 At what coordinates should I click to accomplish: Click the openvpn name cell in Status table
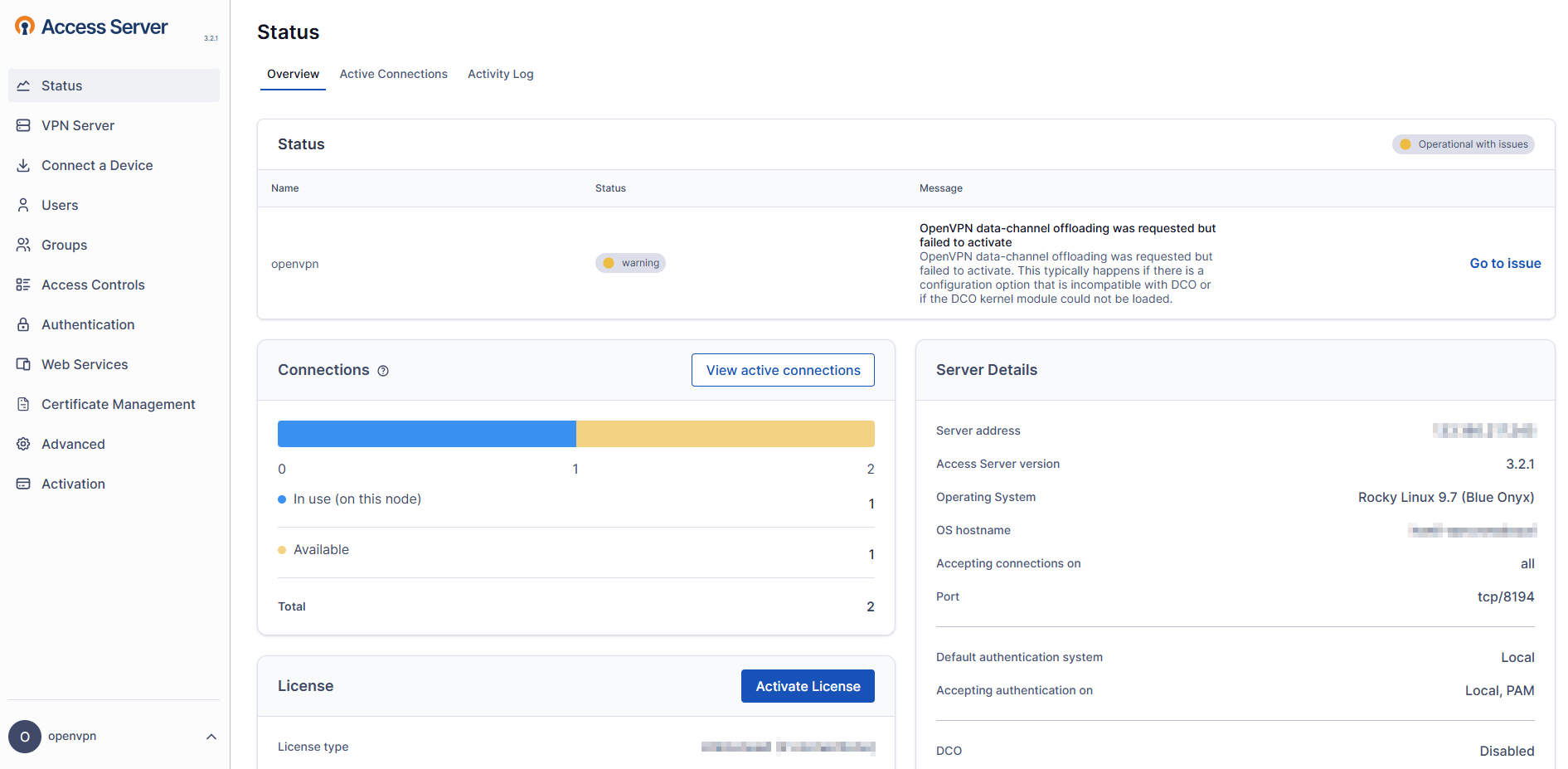pyautogui.click(x=294, y=264)
